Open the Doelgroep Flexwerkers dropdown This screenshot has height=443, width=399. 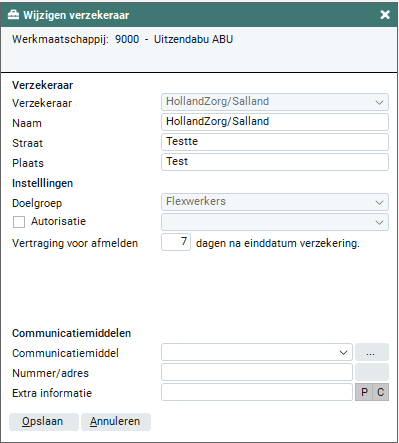pos(275,202)
